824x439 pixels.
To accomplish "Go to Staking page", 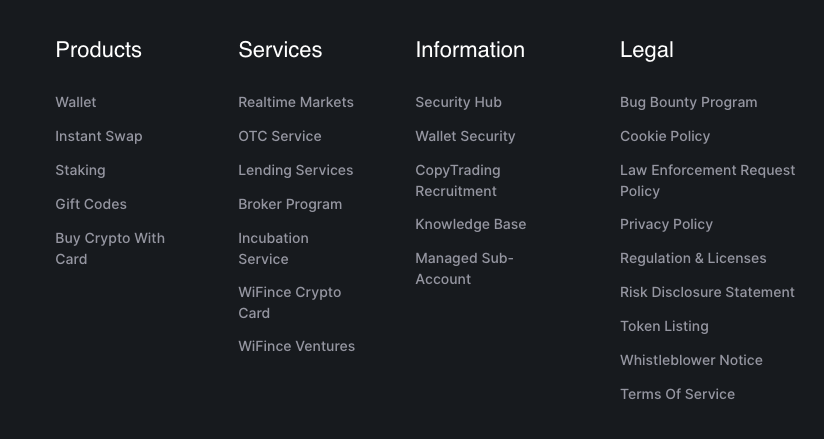I will (x=80, y=170).
